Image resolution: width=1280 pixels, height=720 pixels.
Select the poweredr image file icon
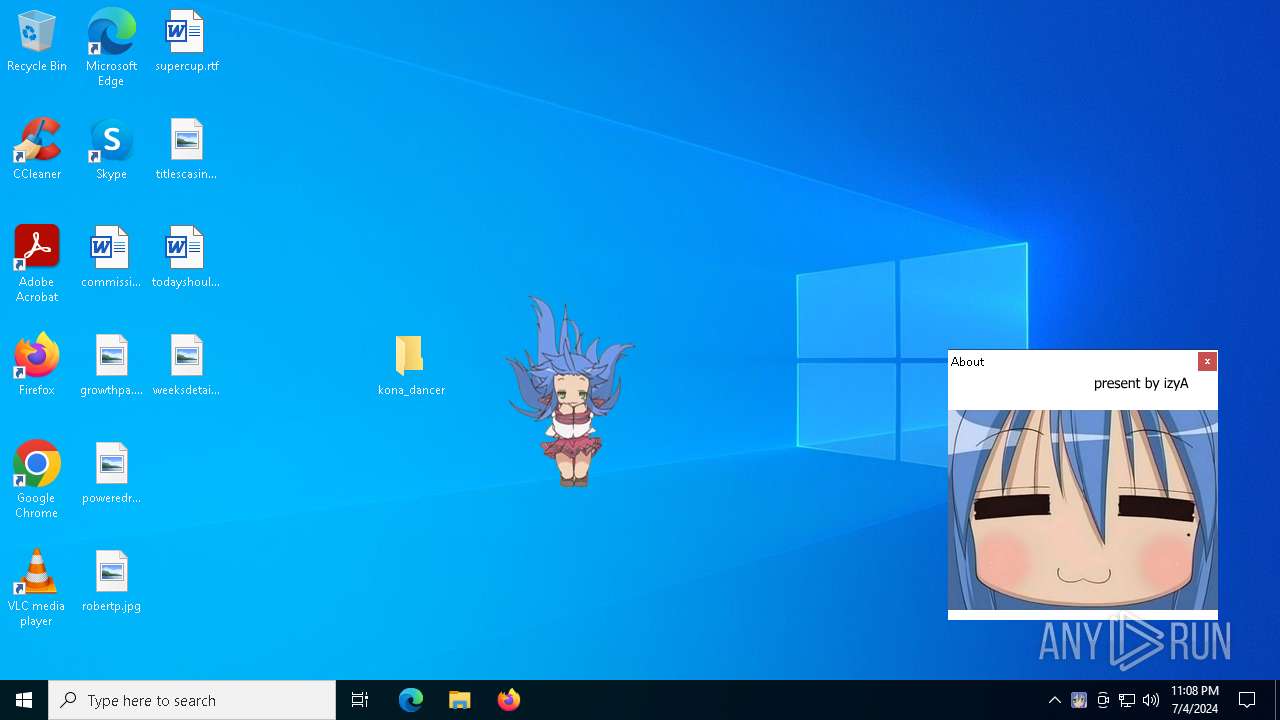pyautogui.click(x=111, y=473)
